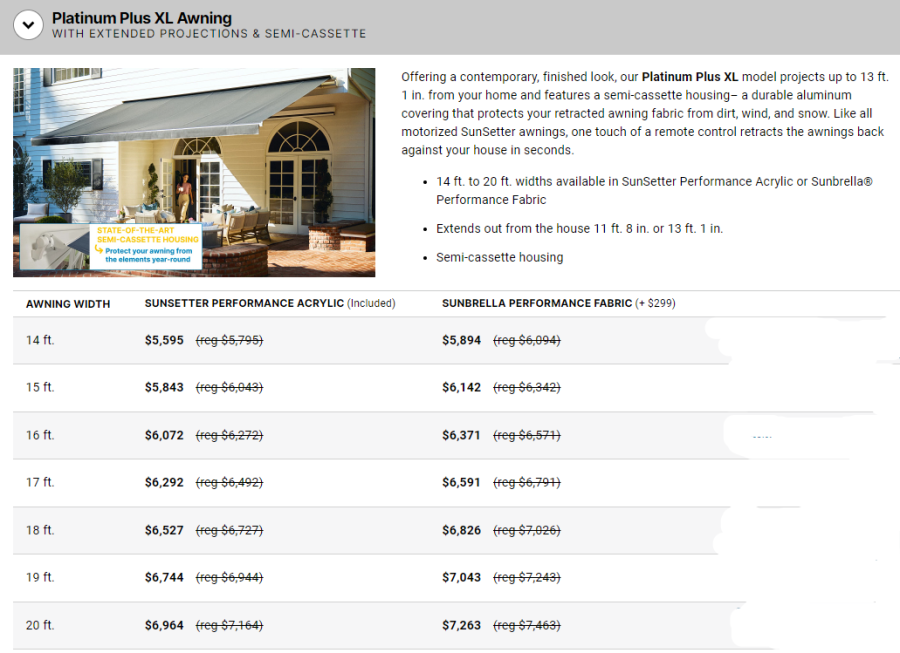The height and width of the screenshot is (653, 900).
Task: Click the $5,894 Sunbrella price for 14 ft.
Action: [461, 340]
